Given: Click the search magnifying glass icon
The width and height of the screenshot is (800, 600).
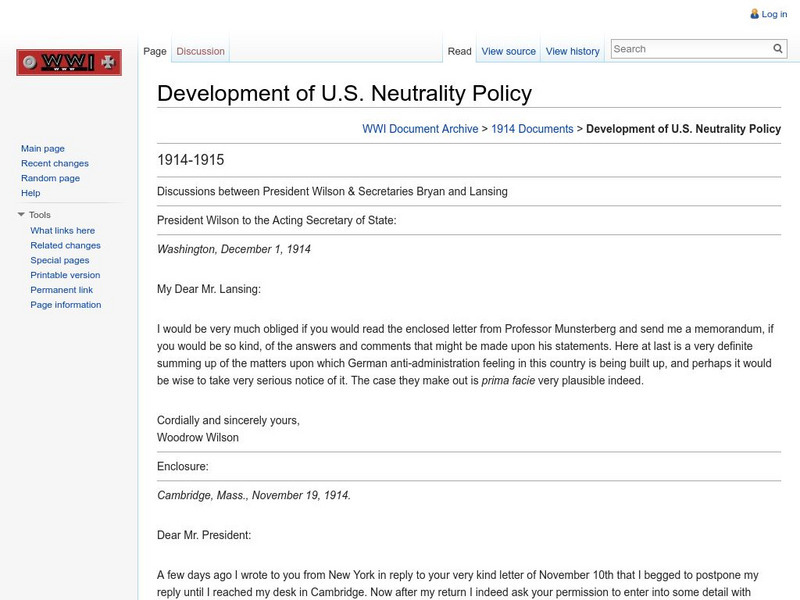Looking at the screenshot, I should pyautogui.click(x=777, y=48).
